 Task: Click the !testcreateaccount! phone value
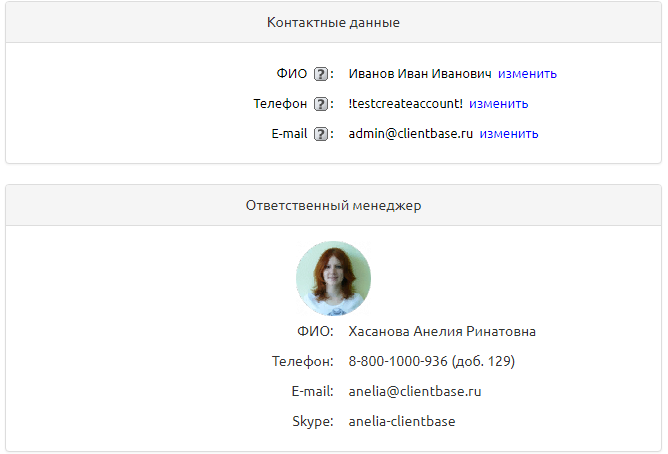(x=406, y=103)
